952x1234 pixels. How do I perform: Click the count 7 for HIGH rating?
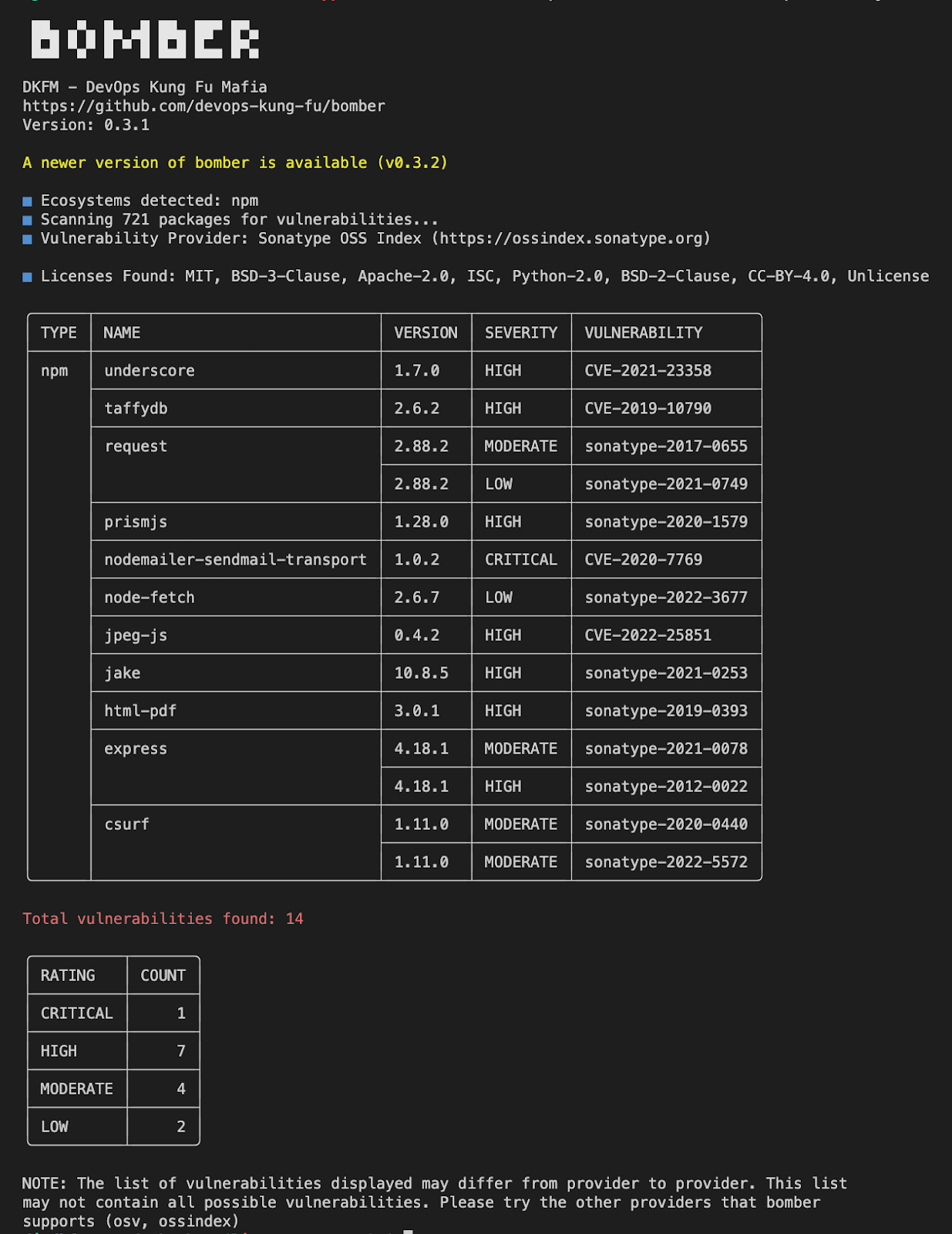pos(181,1051)
